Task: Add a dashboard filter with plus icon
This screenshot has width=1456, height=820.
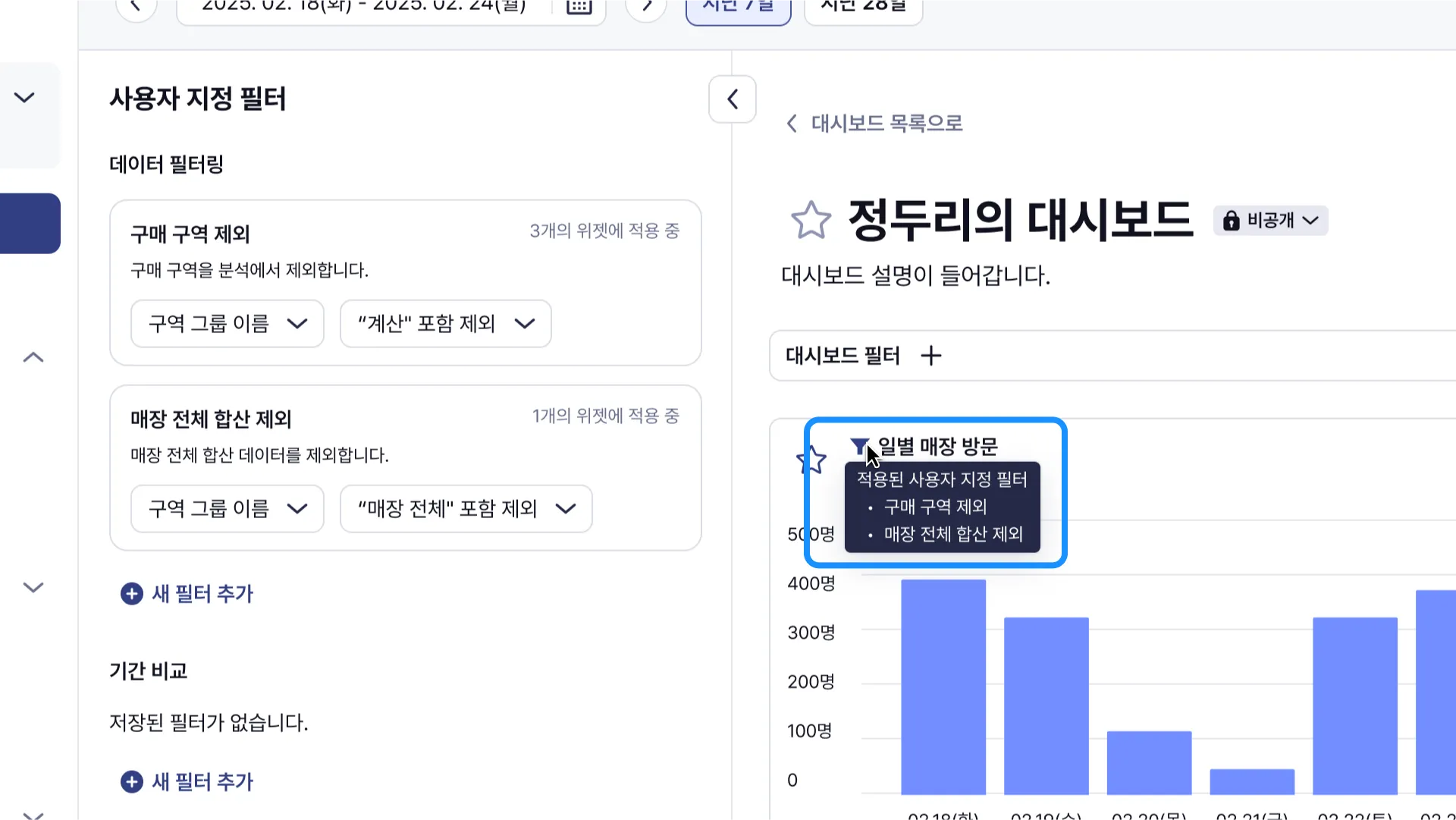Action: pyautogui.click(x=930, y=356)
